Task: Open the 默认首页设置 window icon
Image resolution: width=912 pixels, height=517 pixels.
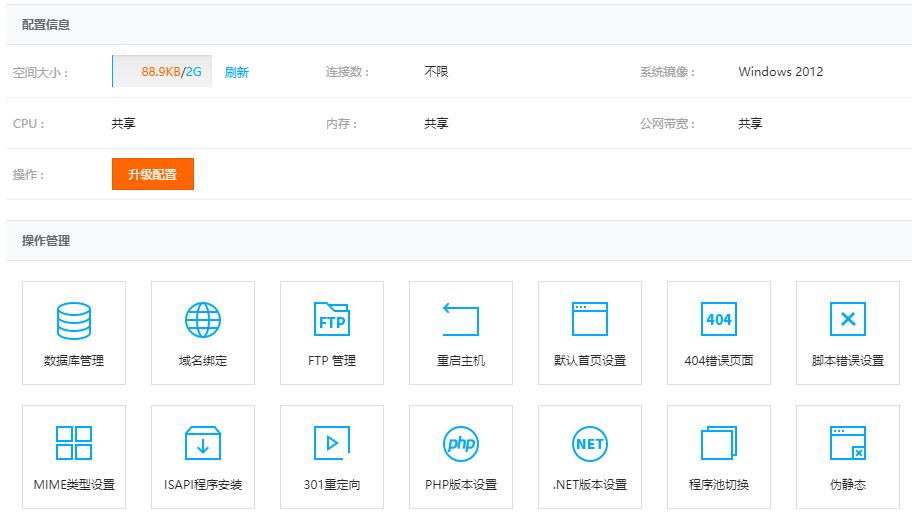Action: click(590, 319)
